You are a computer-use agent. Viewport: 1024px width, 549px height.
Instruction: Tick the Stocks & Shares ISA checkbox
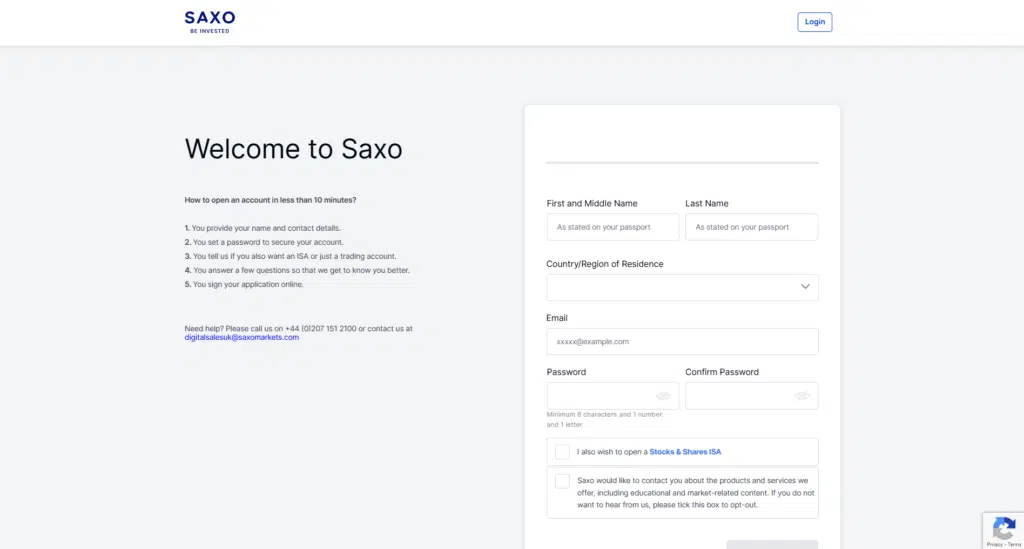[562, 452]
